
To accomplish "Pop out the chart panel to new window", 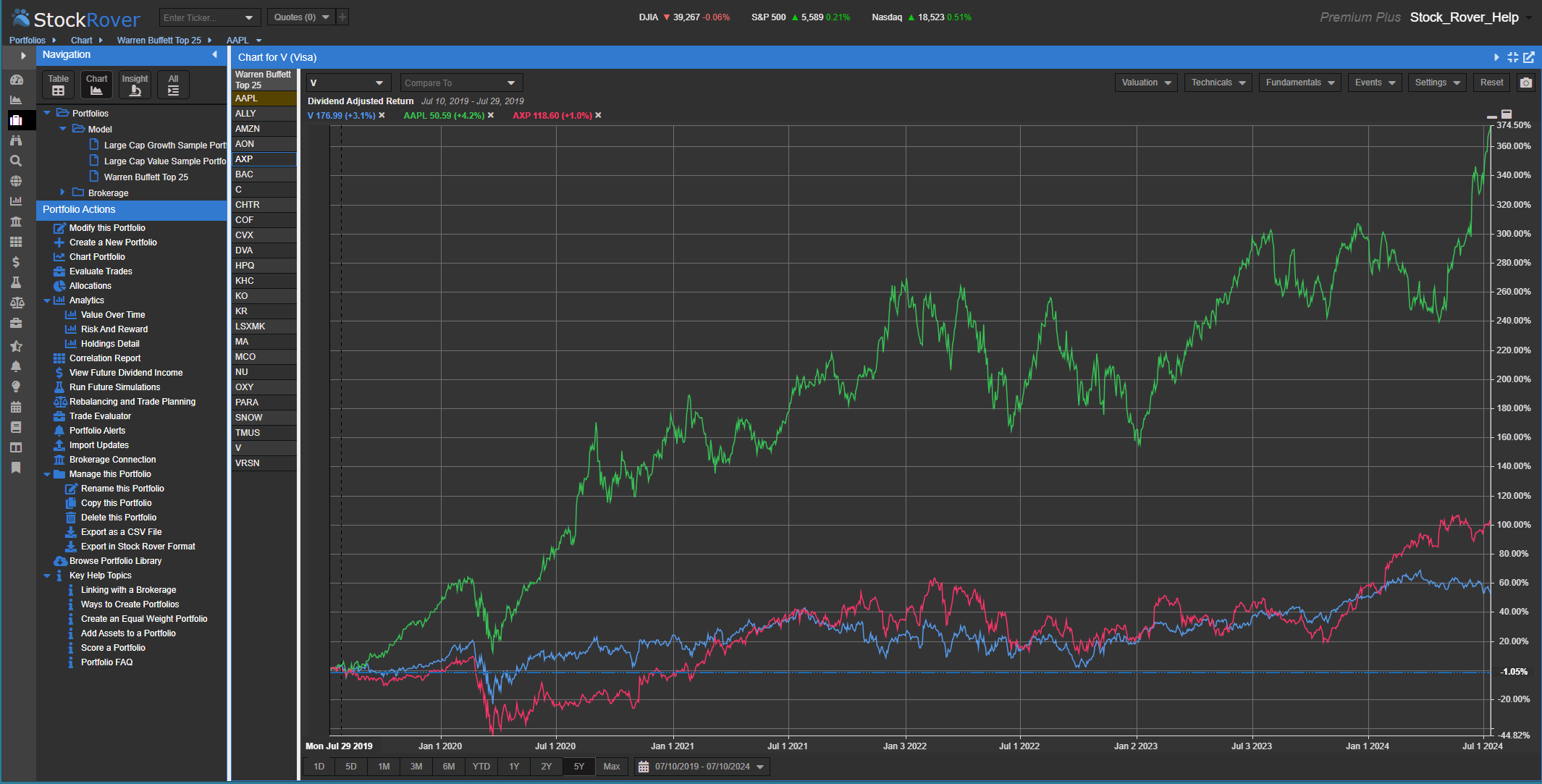I will point(1529,57).
